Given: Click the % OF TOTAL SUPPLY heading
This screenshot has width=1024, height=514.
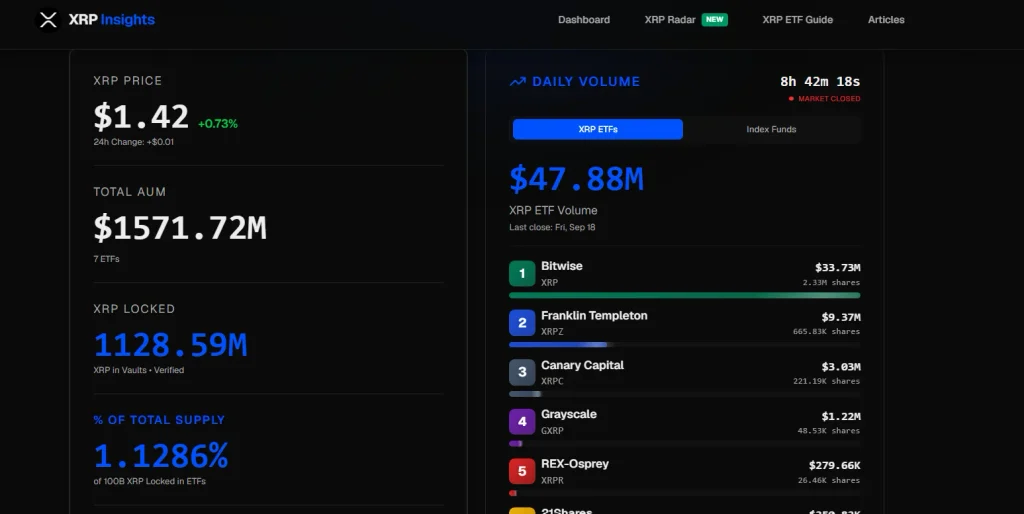Looking at the screenshot, I should [159, 420].
